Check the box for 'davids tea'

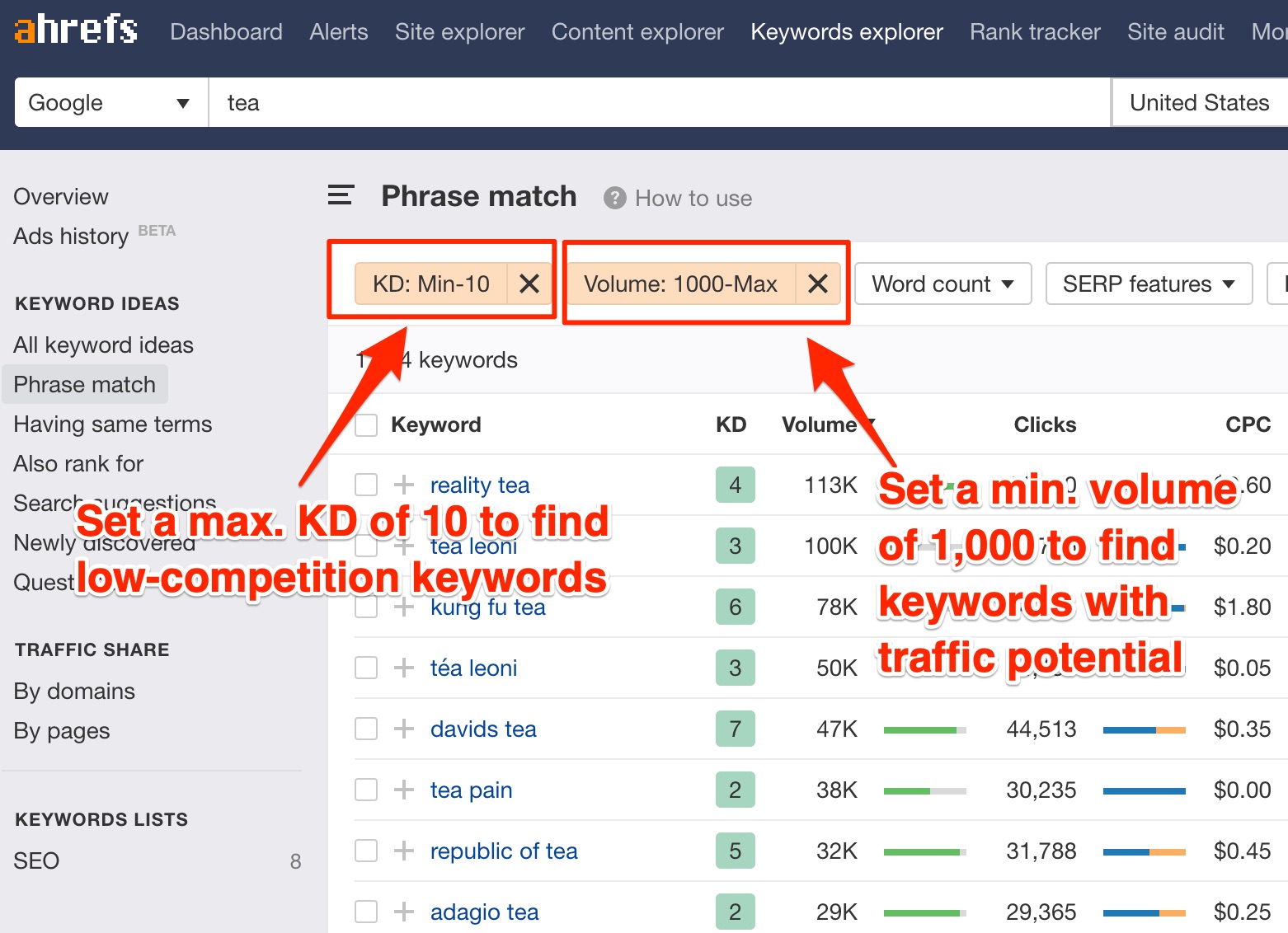366,729
